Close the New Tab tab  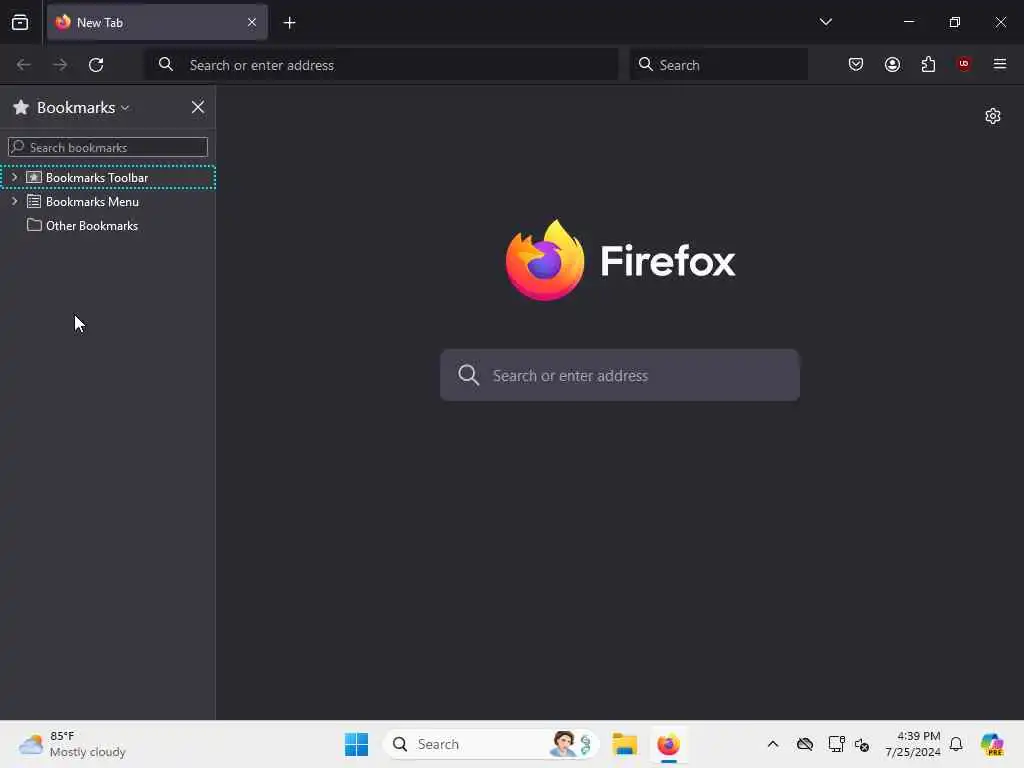(x=252, y=22)
